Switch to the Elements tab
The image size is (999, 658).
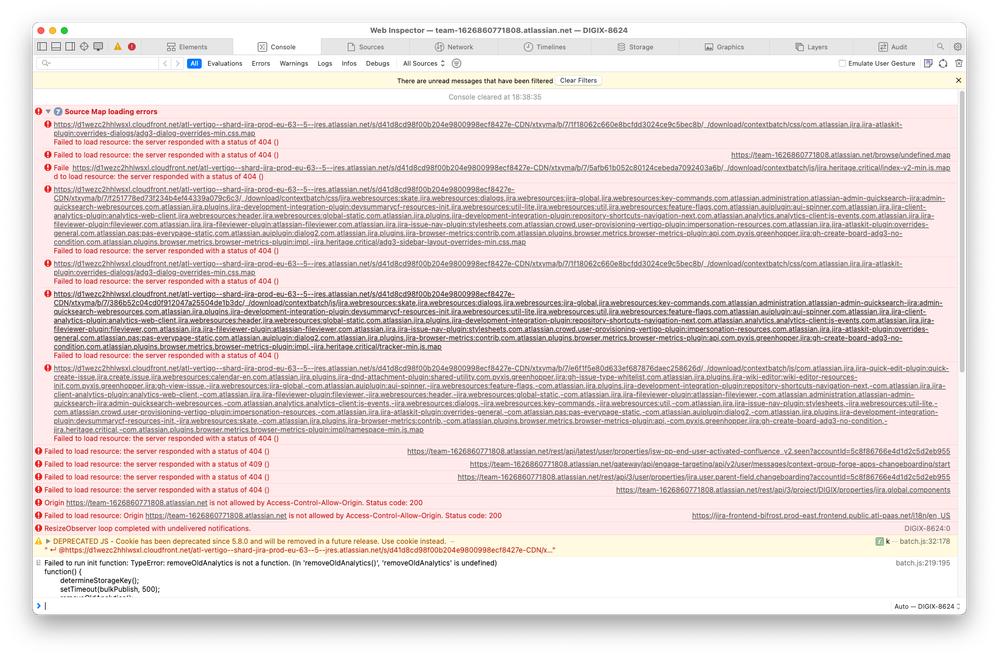click(x=187, y=46)
